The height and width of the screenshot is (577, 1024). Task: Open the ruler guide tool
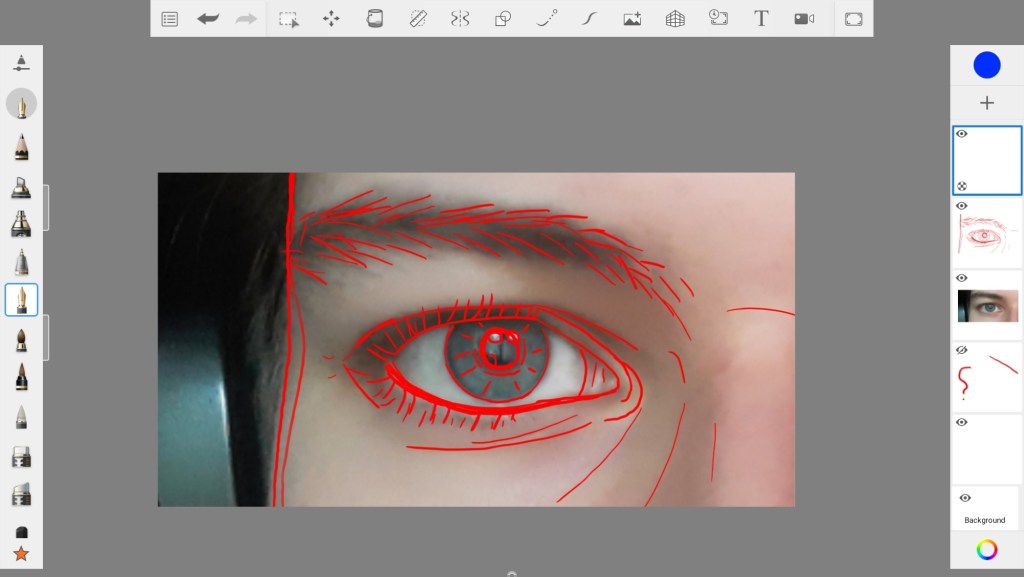click(418, 19)
